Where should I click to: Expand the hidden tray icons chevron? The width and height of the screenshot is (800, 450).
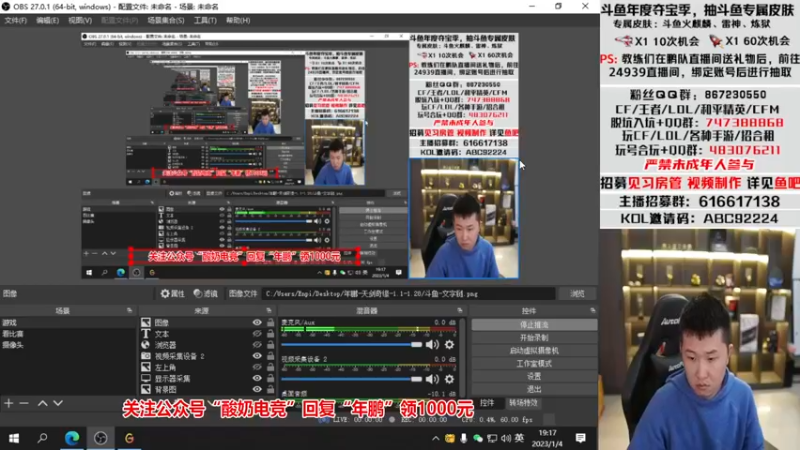pos(435,439)
